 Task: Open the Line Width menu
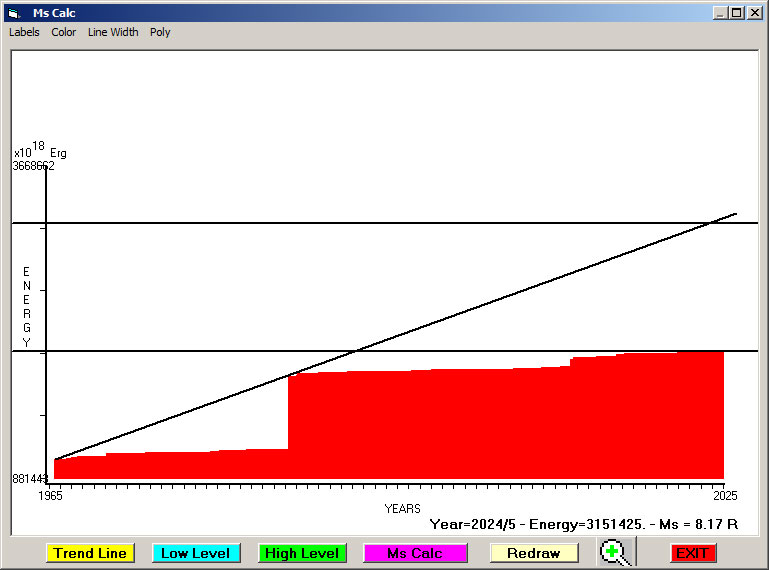click(113, 32)
